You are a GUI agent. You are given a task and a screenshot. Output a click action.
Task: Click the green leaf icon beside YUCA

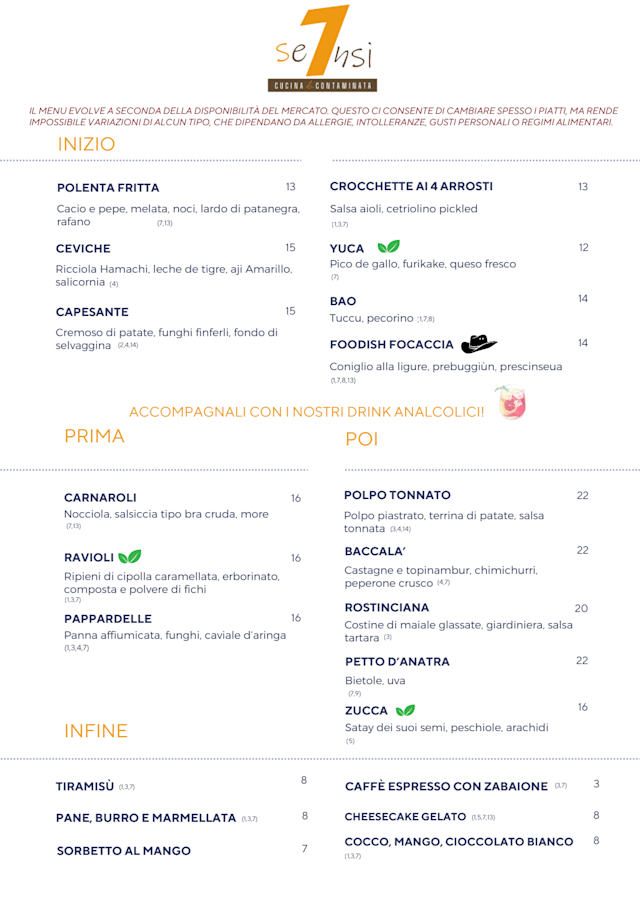(x=388, y=247)
